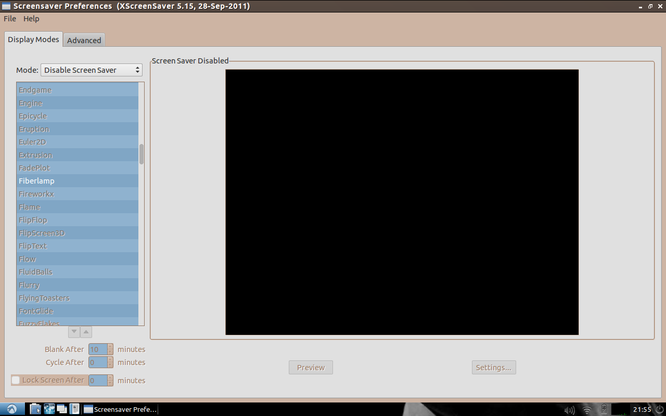Select FlyingToasters in the screensaver list

point(77,298)
